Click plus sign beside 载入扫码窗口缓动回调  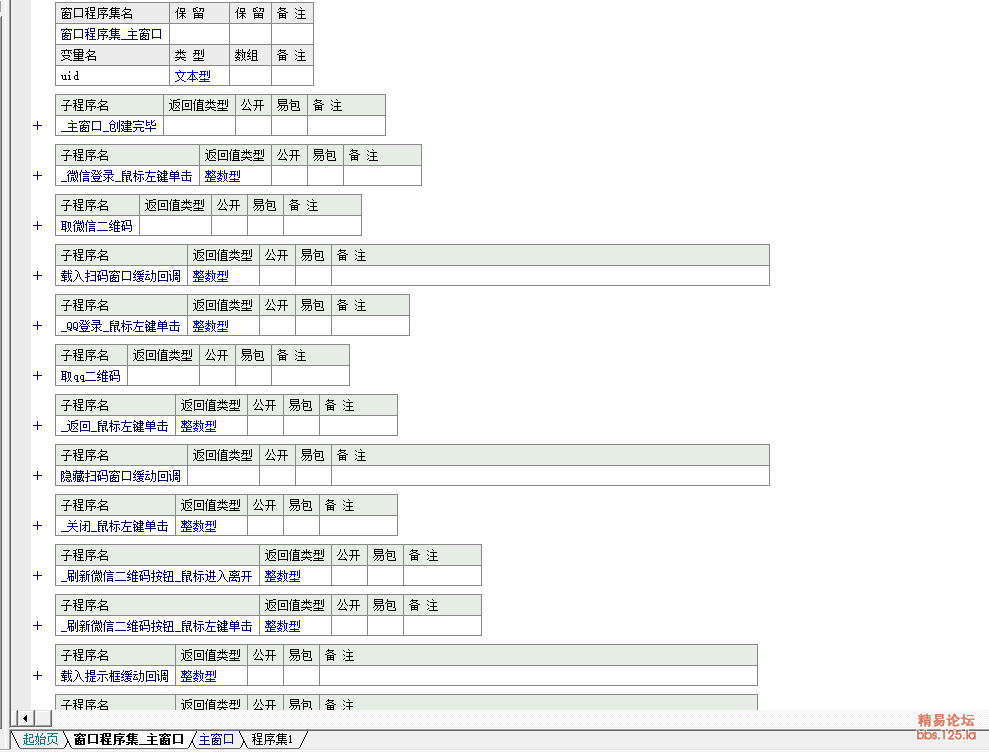click(37, 276)
